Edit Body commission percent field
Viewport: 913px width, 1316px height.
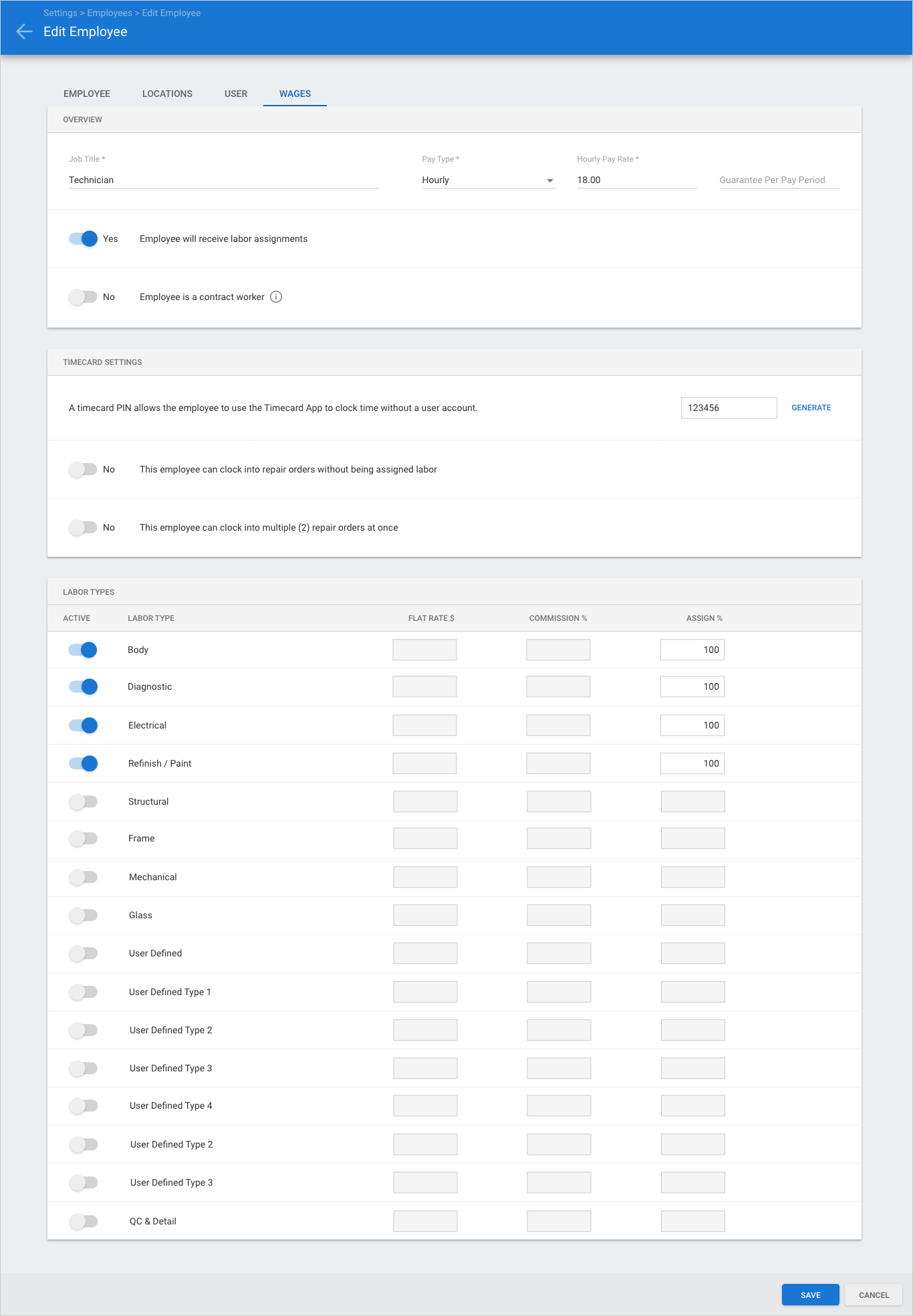click(x=558, y=650)
